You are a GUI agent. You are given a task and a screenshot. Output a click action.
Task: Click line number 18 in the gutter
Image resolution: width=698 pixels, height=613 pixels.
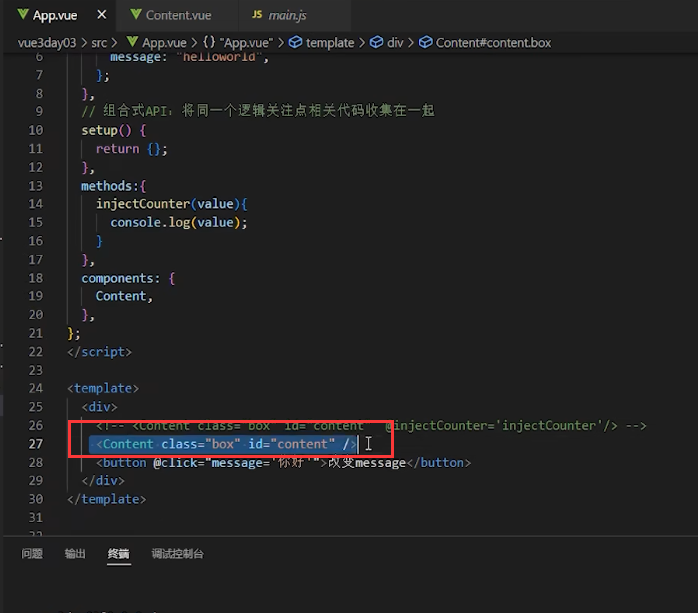click(36, 278)
